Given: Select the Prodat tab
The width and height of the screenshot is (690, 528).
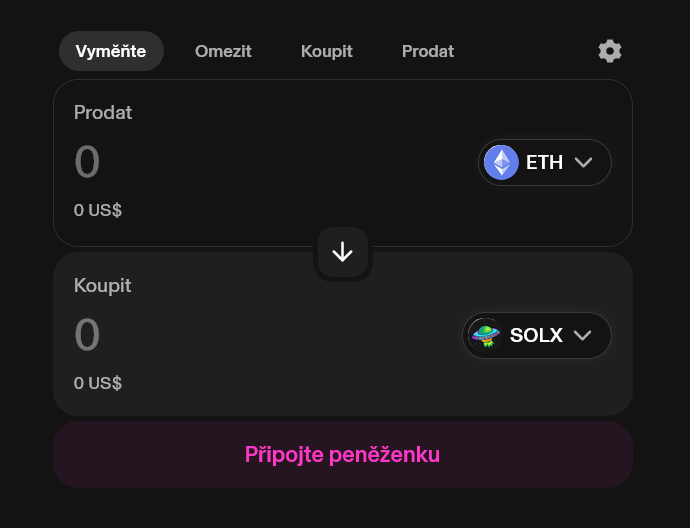Looking at the screenshot, I should [428, 51].
